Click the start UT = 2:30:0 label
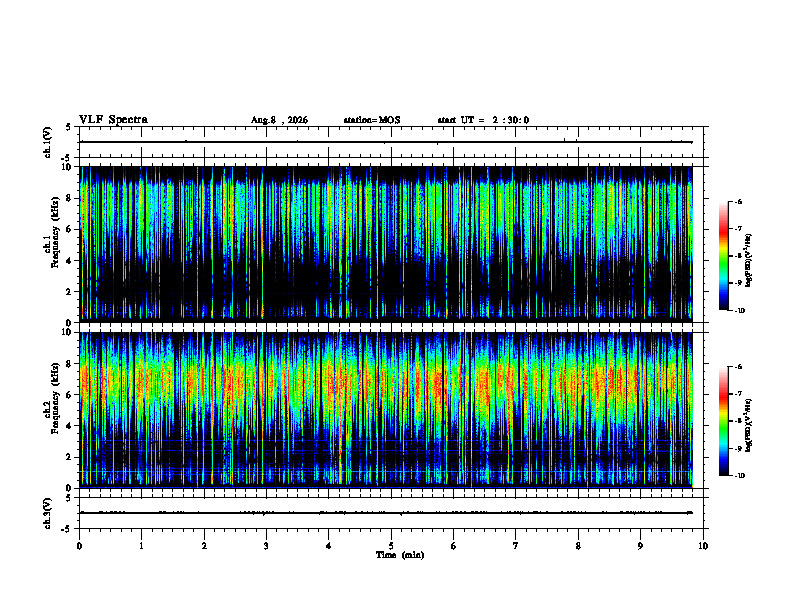 coord(483,120)
